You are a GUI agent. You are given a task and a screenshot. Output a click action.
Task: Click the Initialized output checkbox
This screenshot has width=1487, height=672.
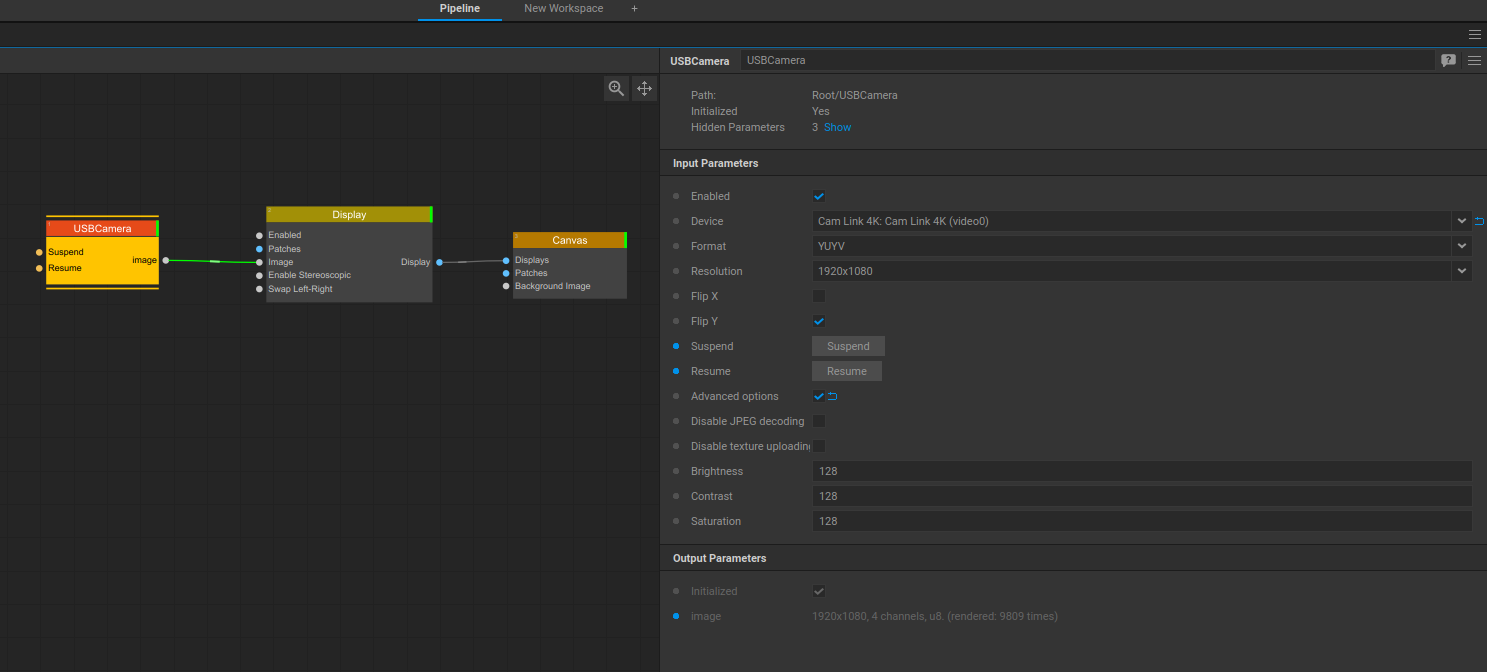click(x=819, y=591)
